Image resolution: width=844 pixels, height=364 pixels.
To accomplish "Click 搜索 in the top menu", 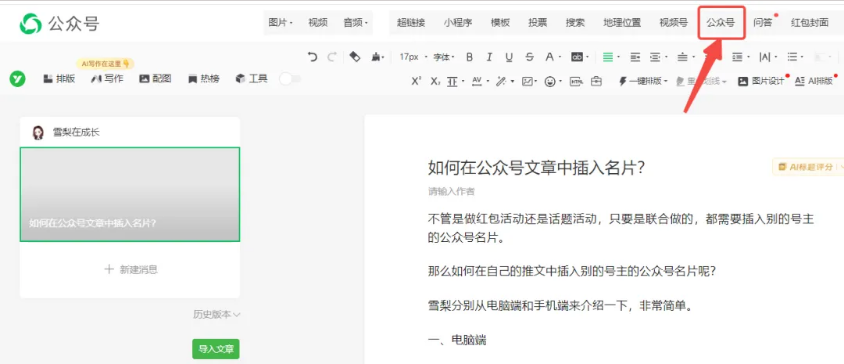I will (x=575, y=23).
